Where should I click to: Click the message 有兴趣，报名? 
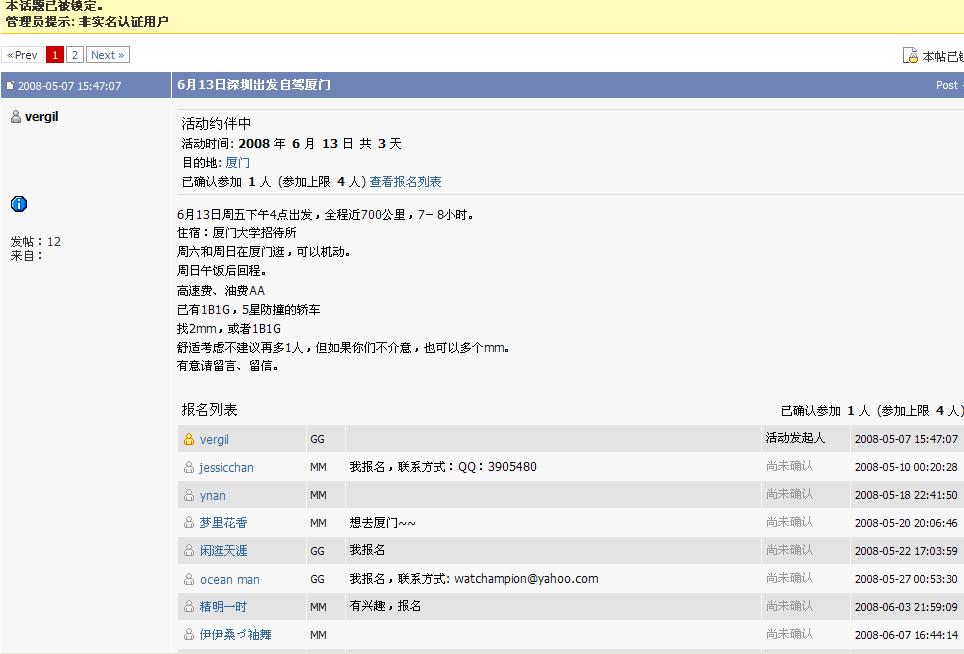385,606
